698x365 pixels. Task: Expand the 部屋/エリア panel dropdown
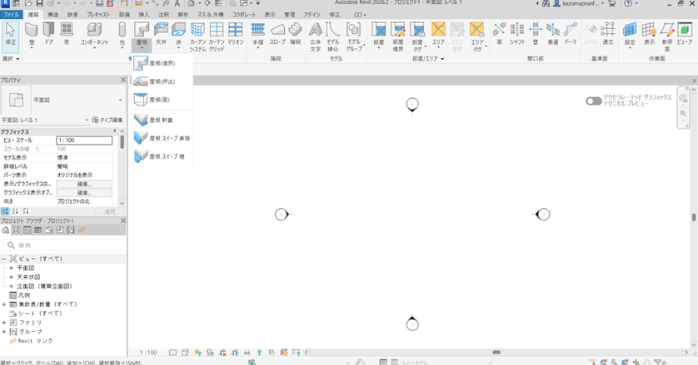click(x=428, y=59)
